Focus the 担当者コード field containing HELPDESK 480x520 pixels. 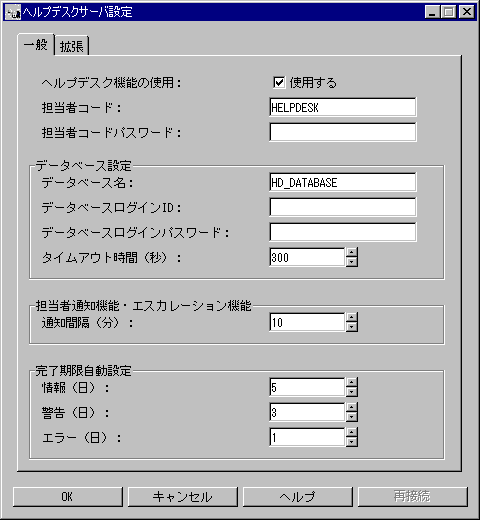point(343,107)
